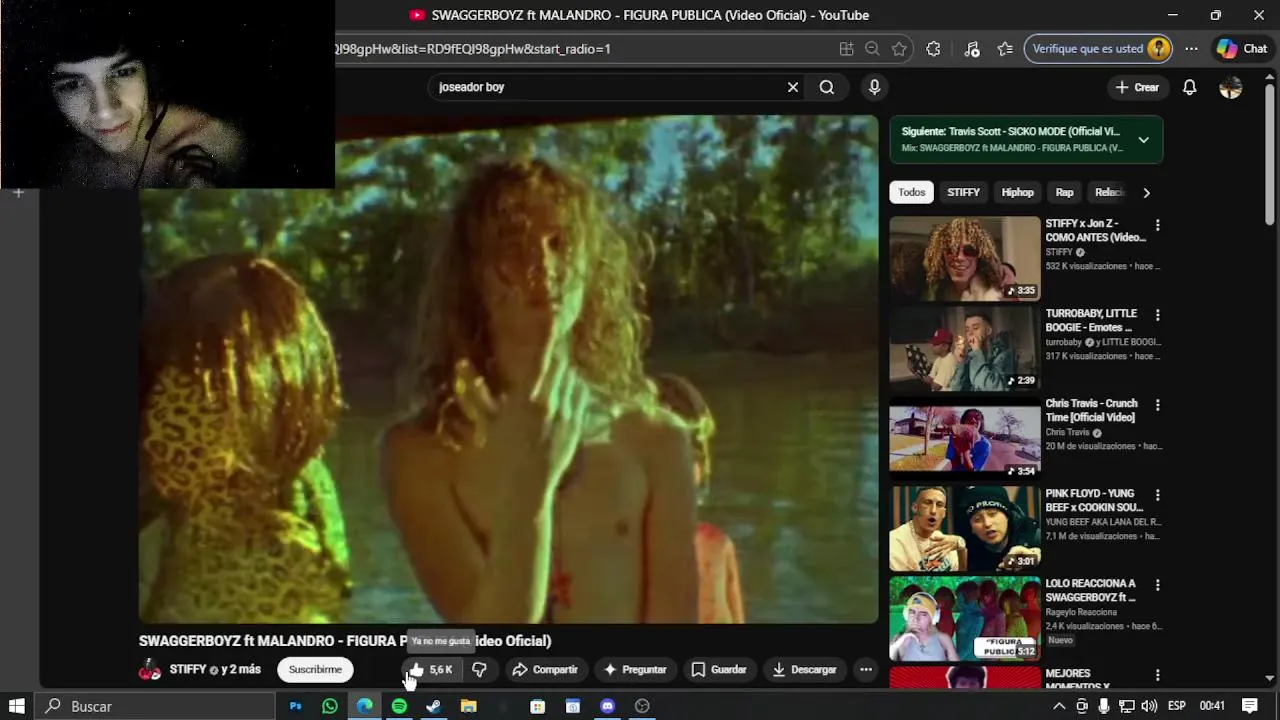The width and height of the screenshot is (1280, 720).
Task: Open options for TURROBABY Emotes video
Action: click(1157, 315)
